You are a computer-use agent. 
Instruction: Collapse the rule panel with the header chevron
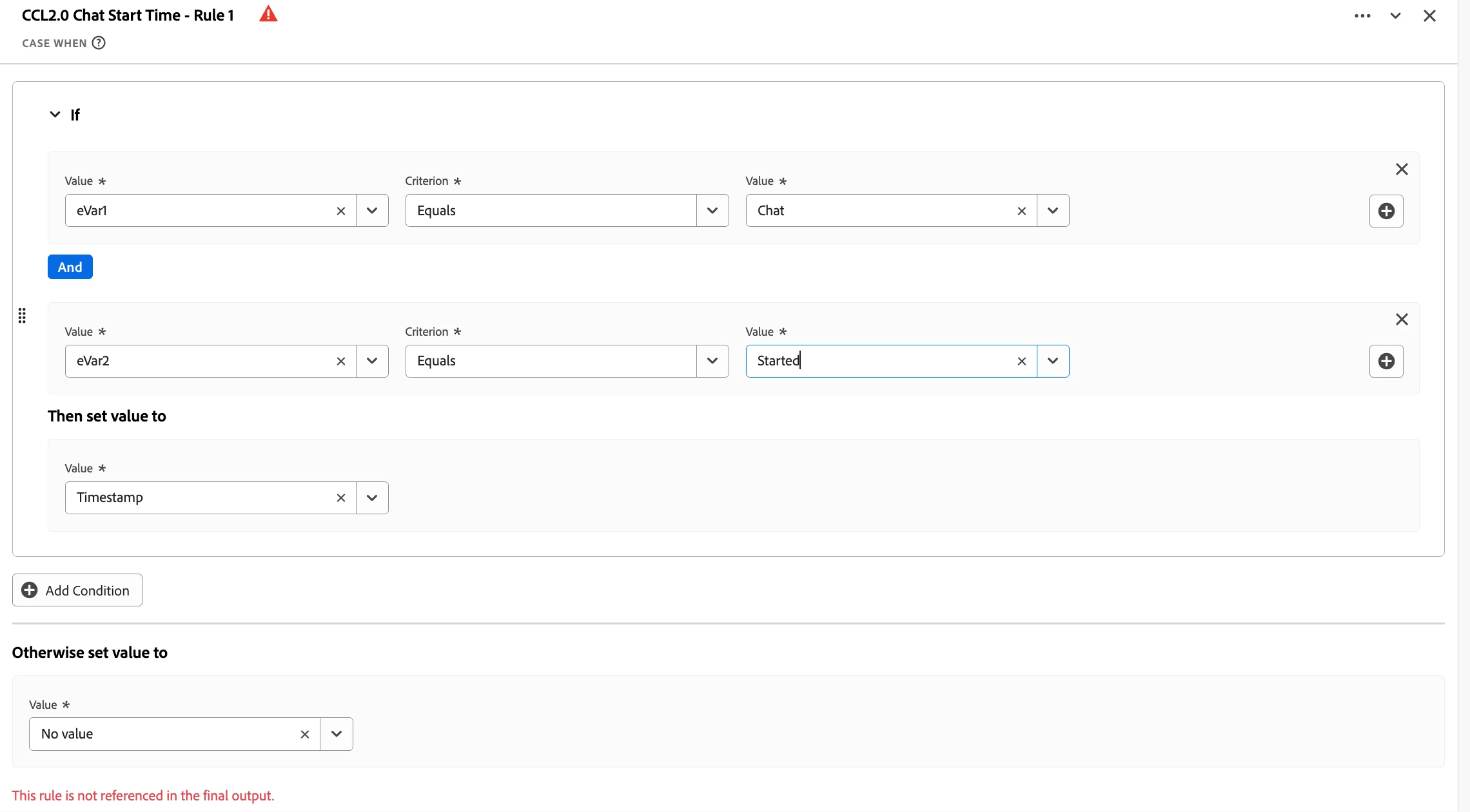(1395, 15)
